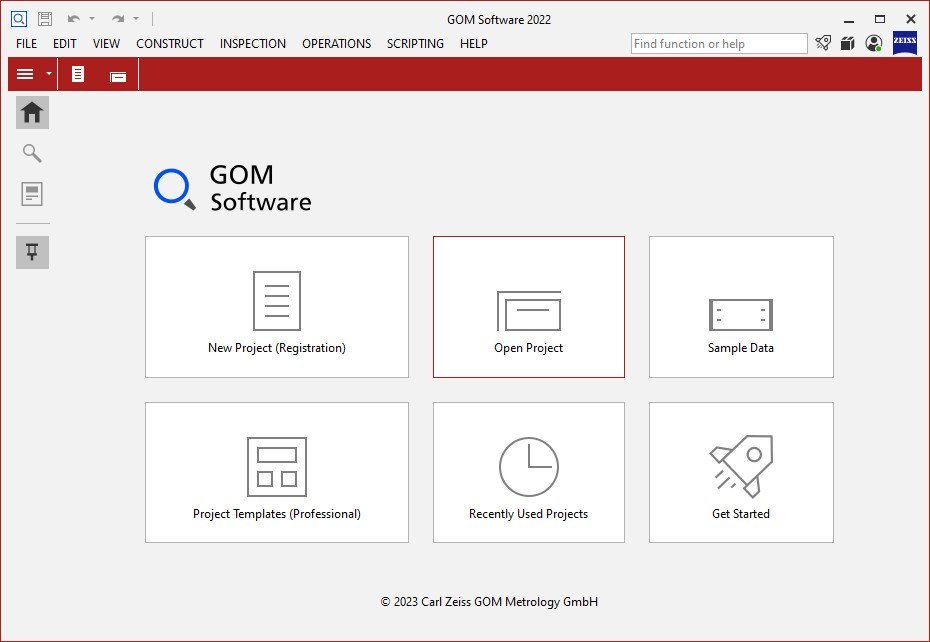Open the redo history dropdown arrow
Screen dimensions: 930x642
pyautogui.click(x=136, y=19)
